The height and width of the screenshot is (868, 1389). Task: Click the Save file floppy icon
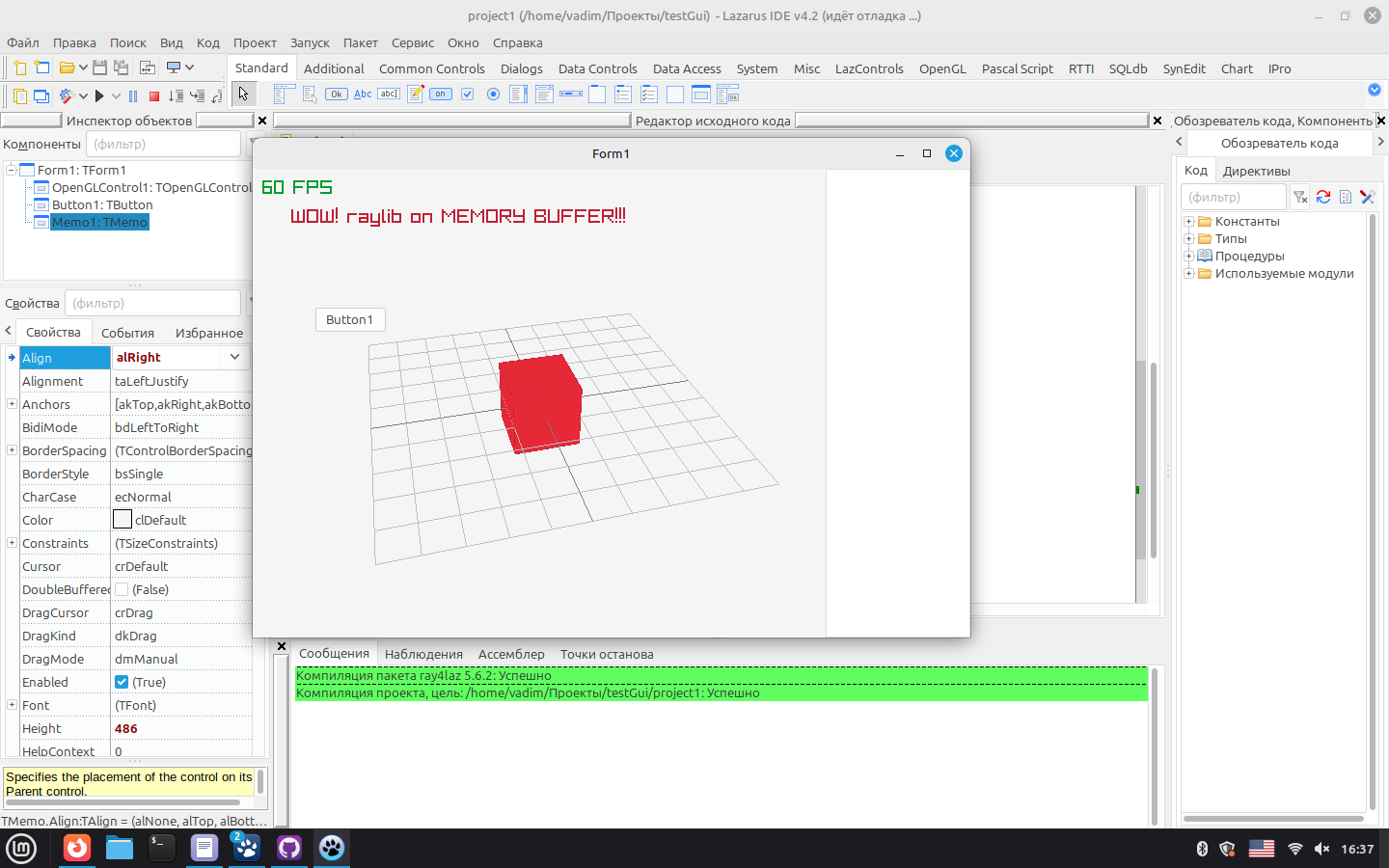(x=99, y=68)
